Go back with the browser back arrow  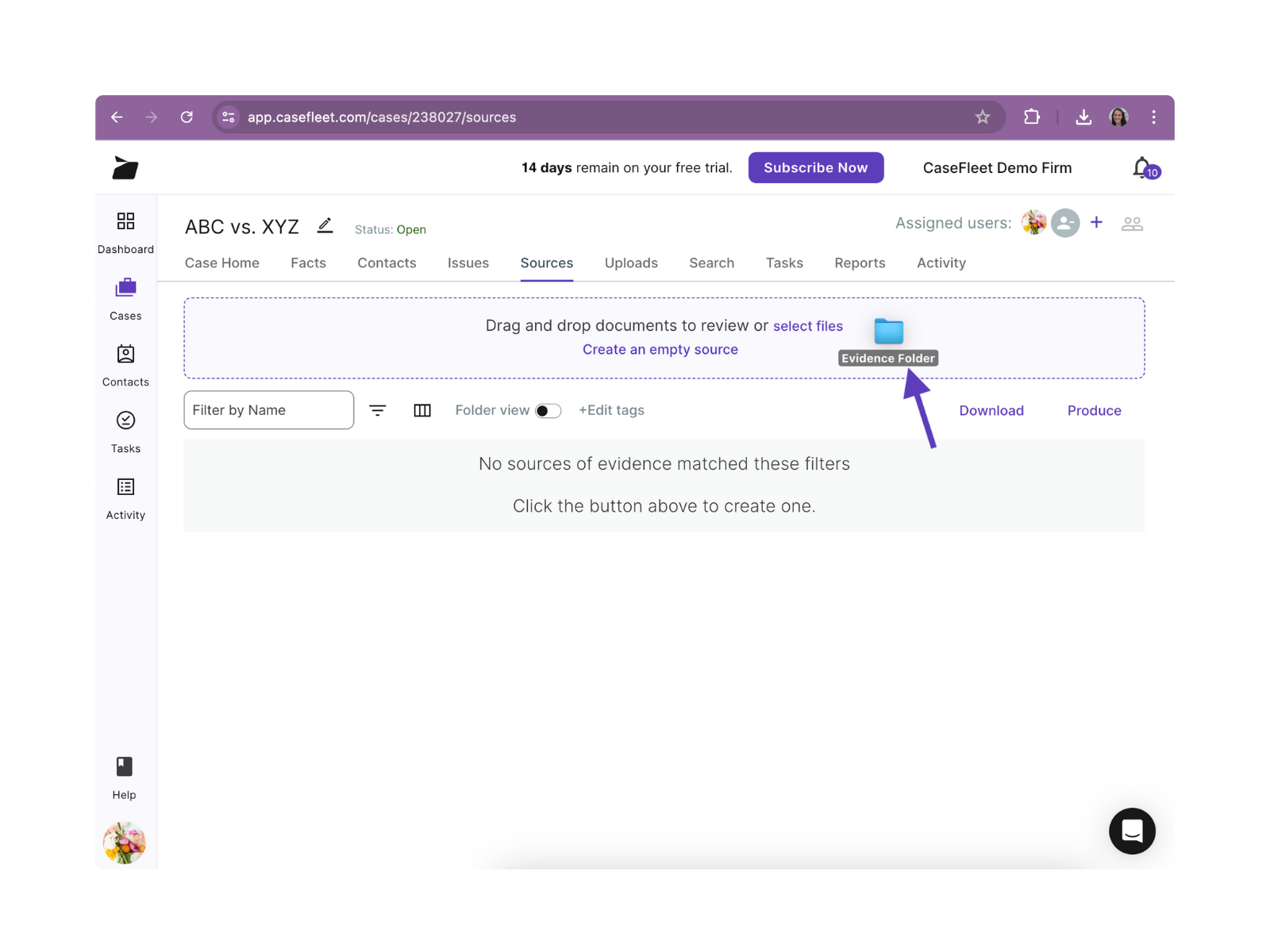point(117,117)
